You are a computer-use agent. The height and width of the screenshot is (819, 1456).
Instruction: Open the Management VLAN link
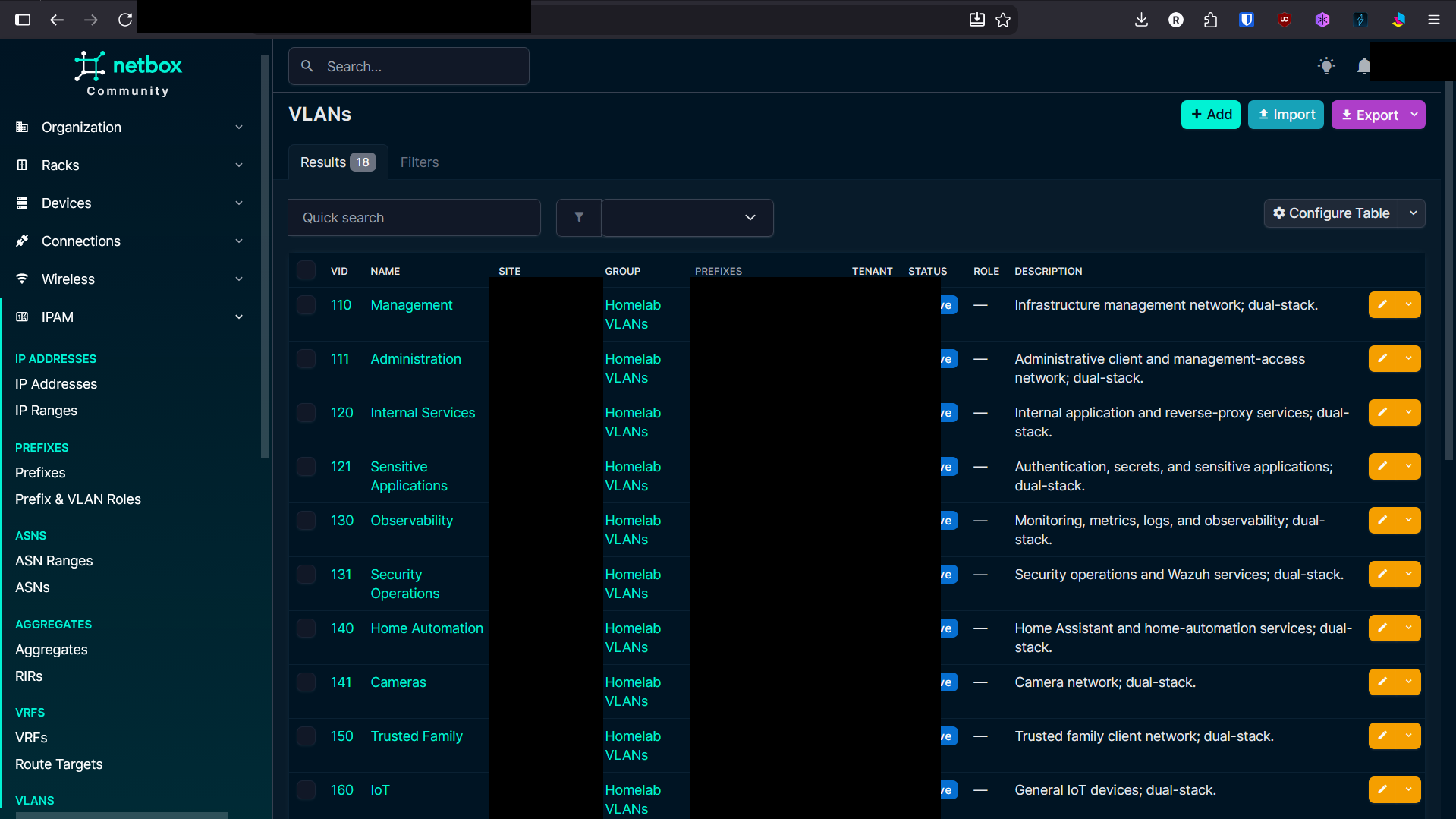click(411, 305)
